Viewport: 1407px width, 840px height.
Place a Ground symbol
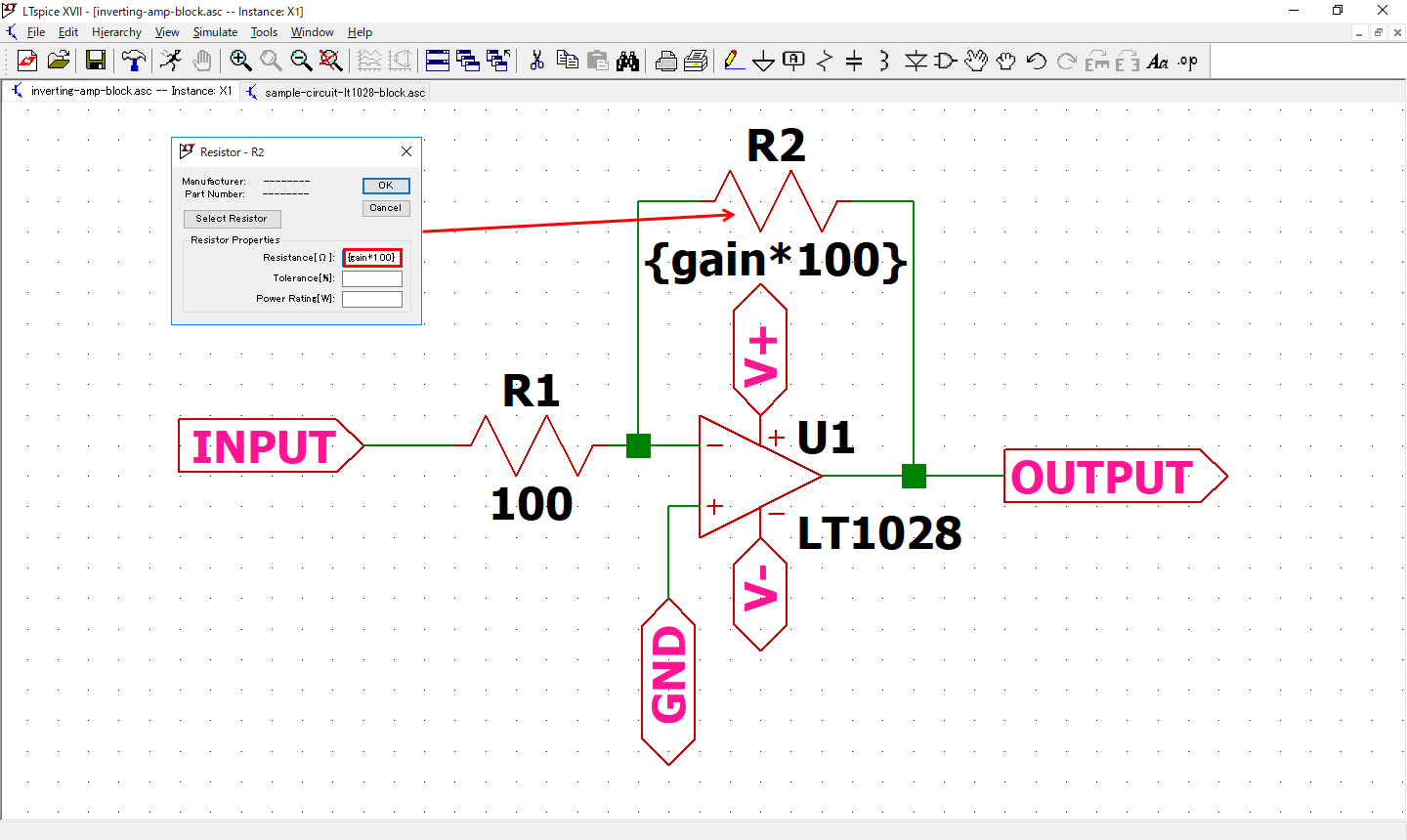(764, 61)
